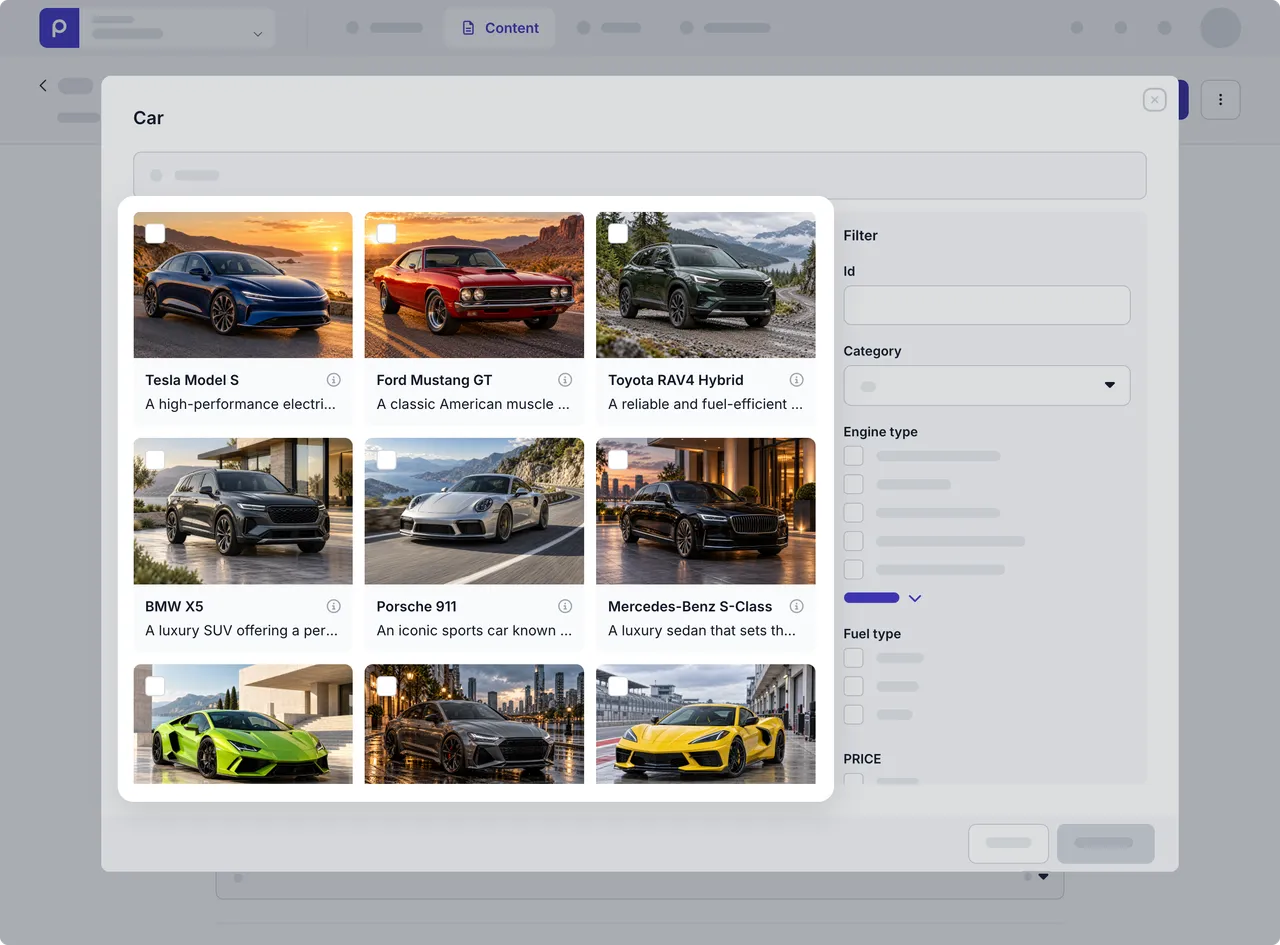Tick the gray sedan card checkbox

click(x=386, y=686)
